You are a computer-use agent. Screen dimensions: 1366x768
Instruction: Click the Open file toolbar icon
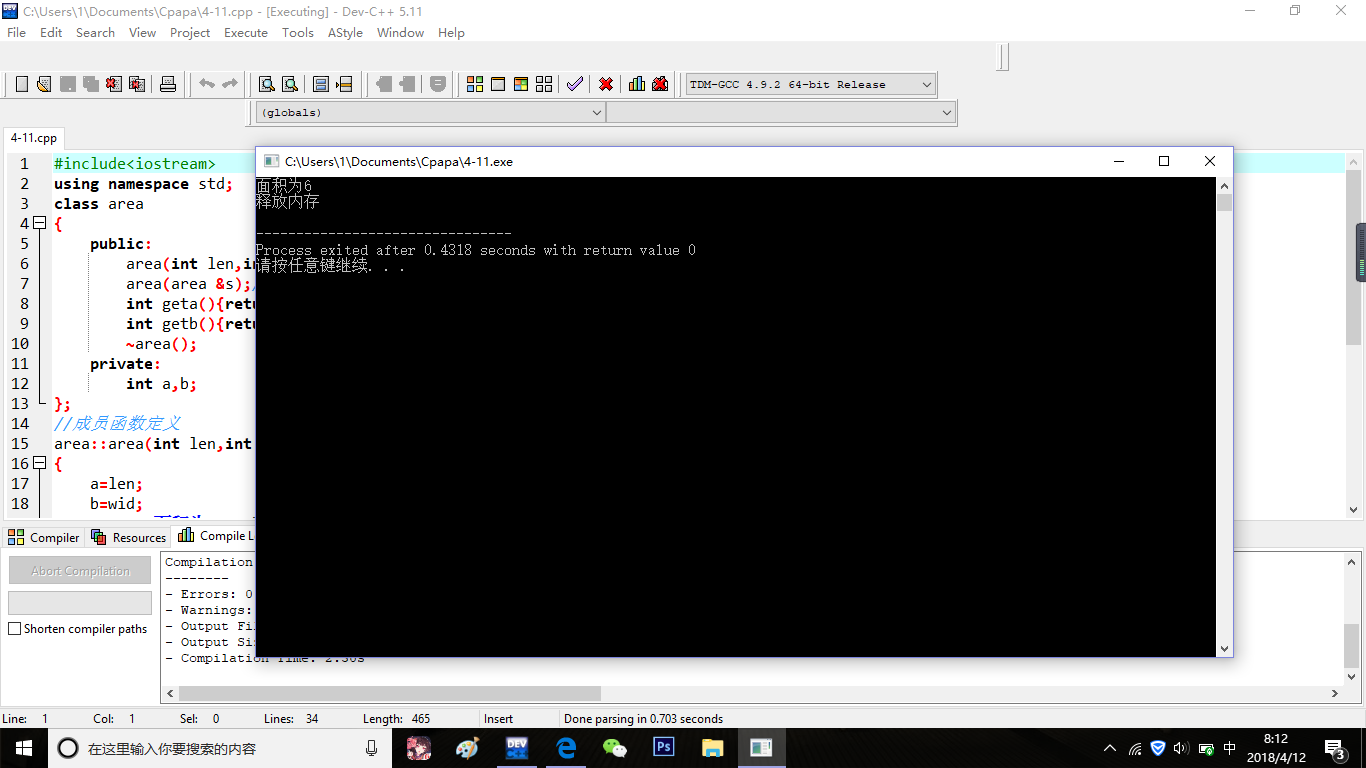(x=44, y=84)
